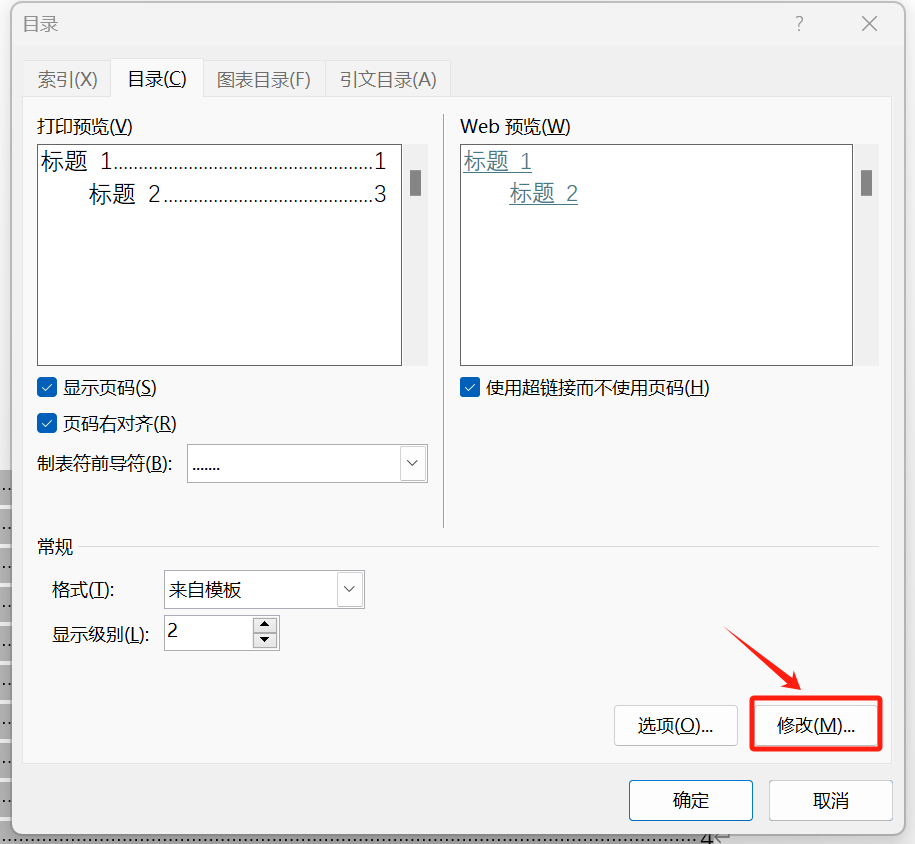Click the help question mark icon

(799, 25)
